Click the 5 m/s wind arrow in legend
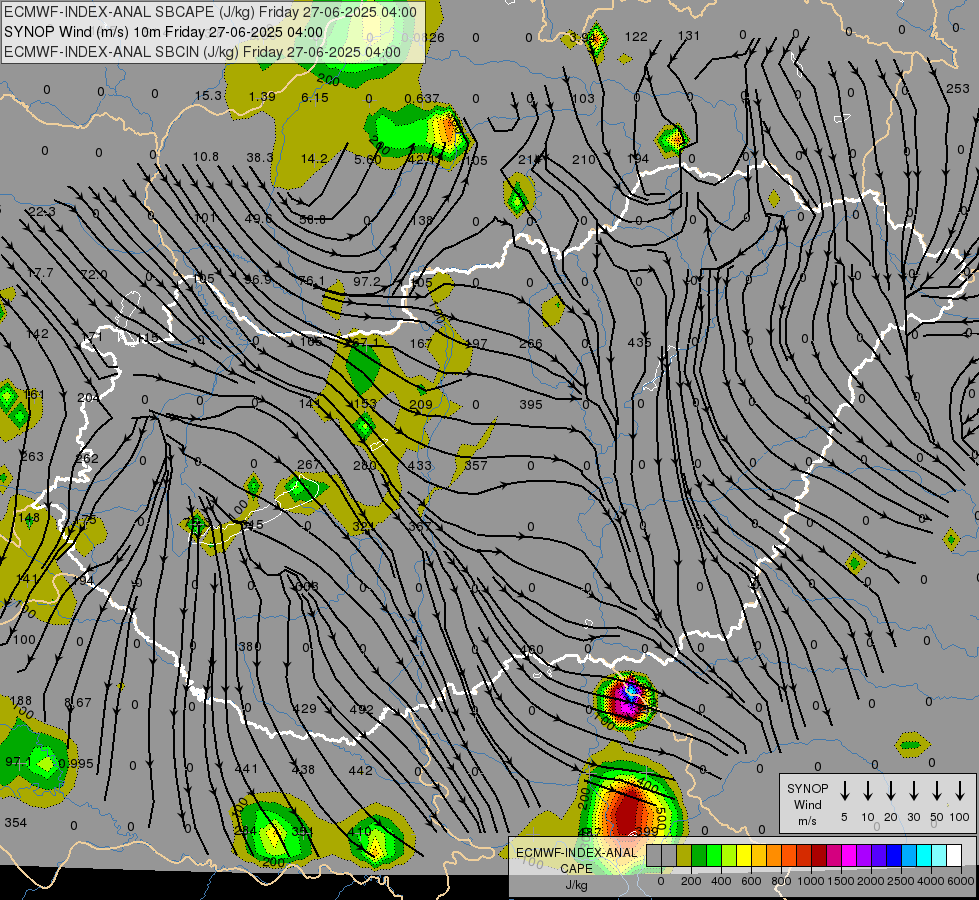Image resolution: width=979 pixels, height=900 pixels. [x=844, y=790]
